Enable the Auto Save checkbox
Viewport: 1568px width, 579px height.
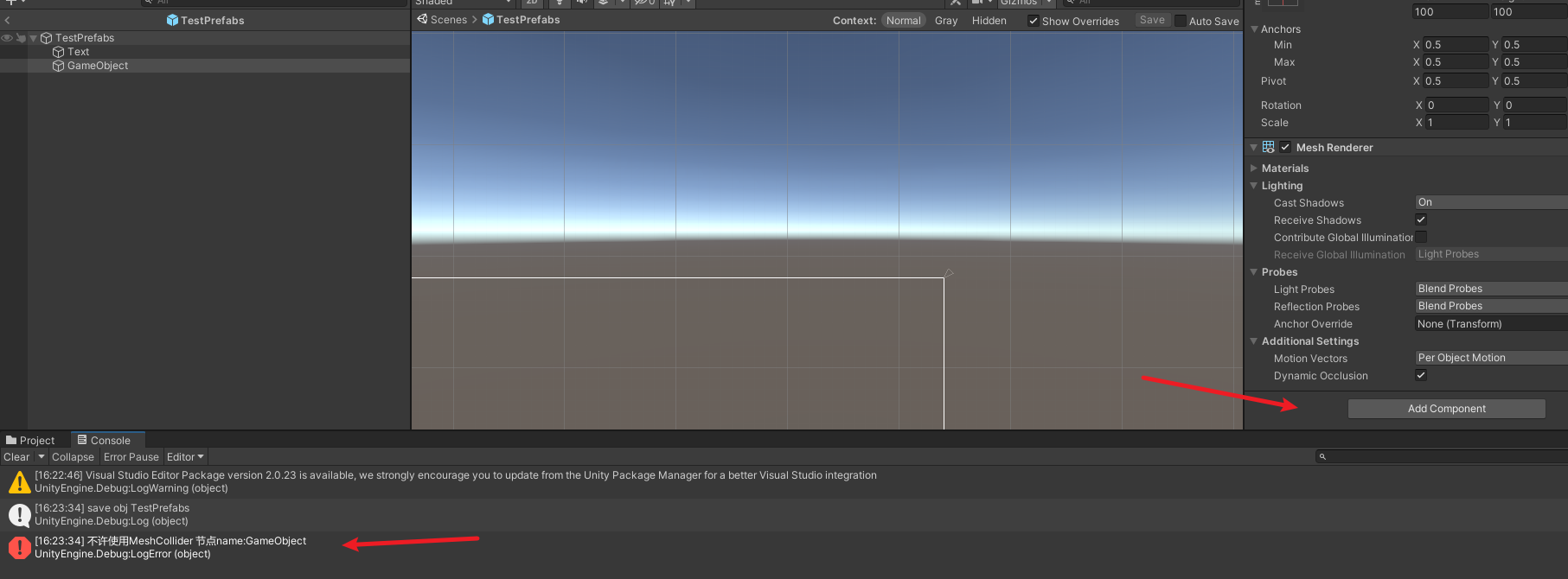pos(1180,21)
